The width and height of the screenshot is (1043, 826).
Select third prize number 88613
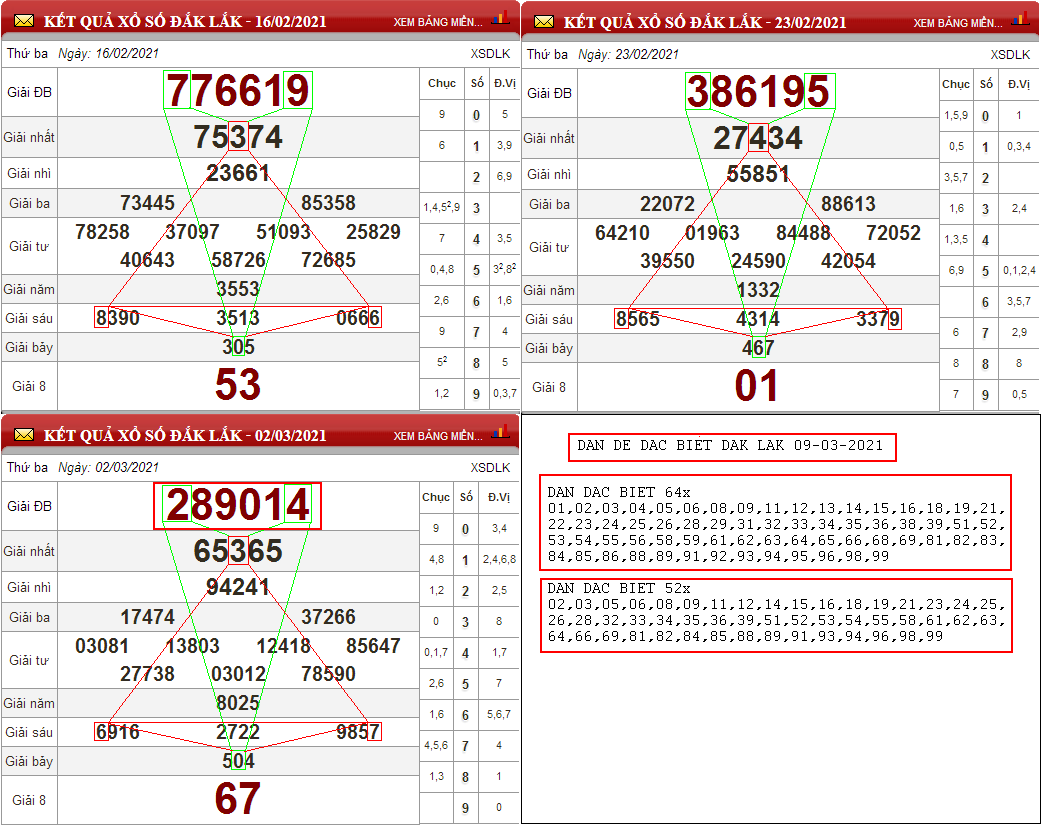849,204
